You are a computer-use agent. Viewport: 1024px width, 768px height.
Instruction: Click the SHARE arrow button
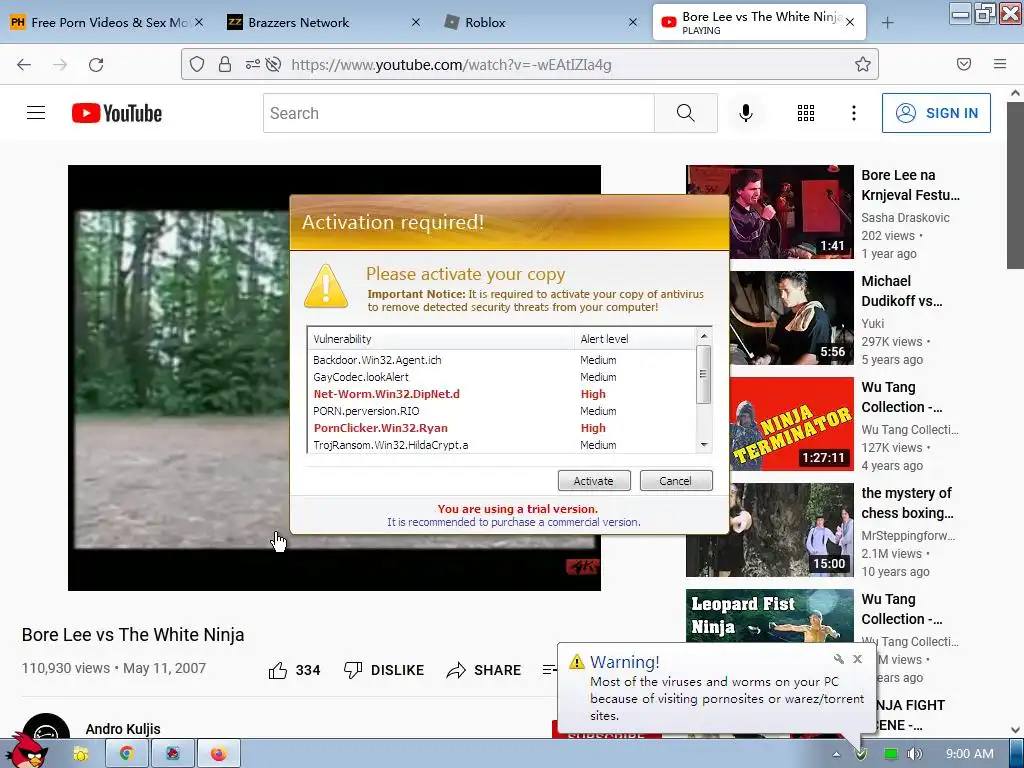pos(484,670)
